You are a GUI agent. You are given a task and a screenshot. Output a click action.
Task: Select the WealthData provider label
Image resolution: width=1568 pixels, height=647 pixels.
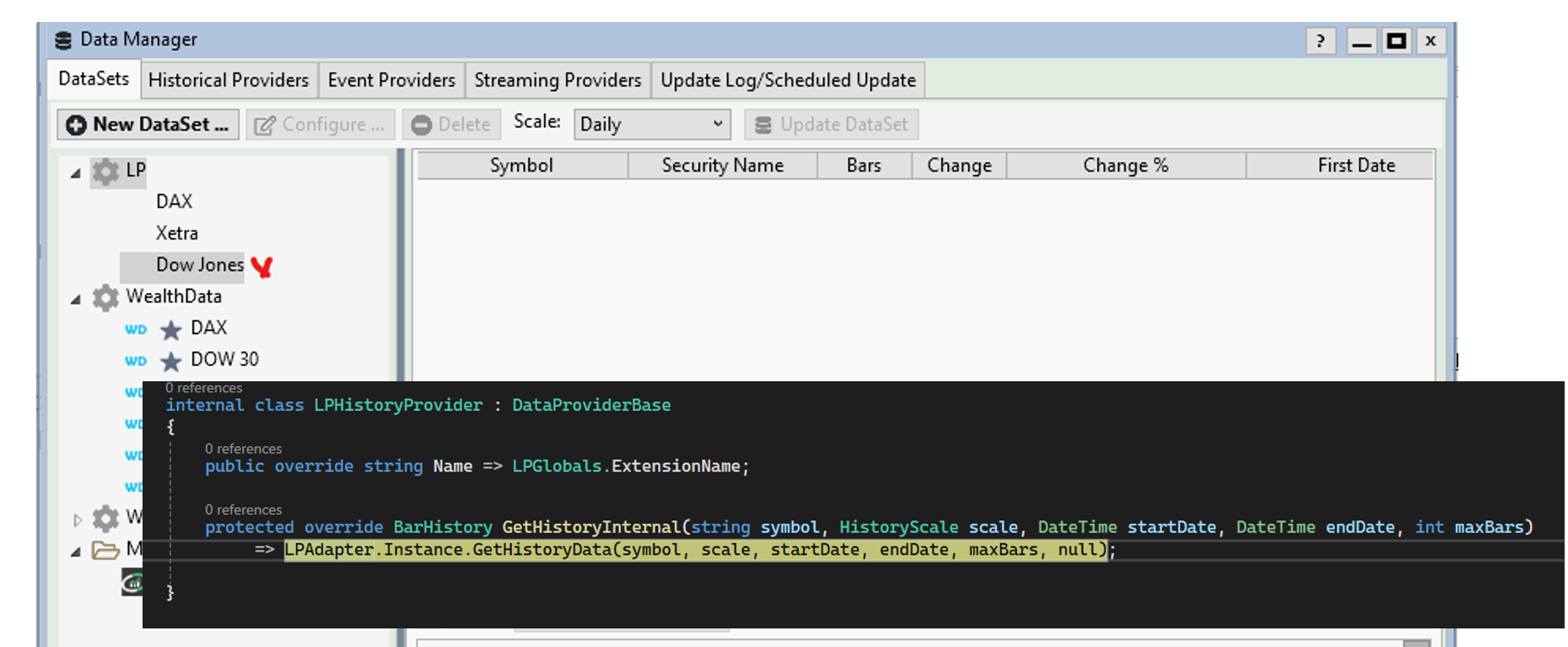[x=174, y=297]
